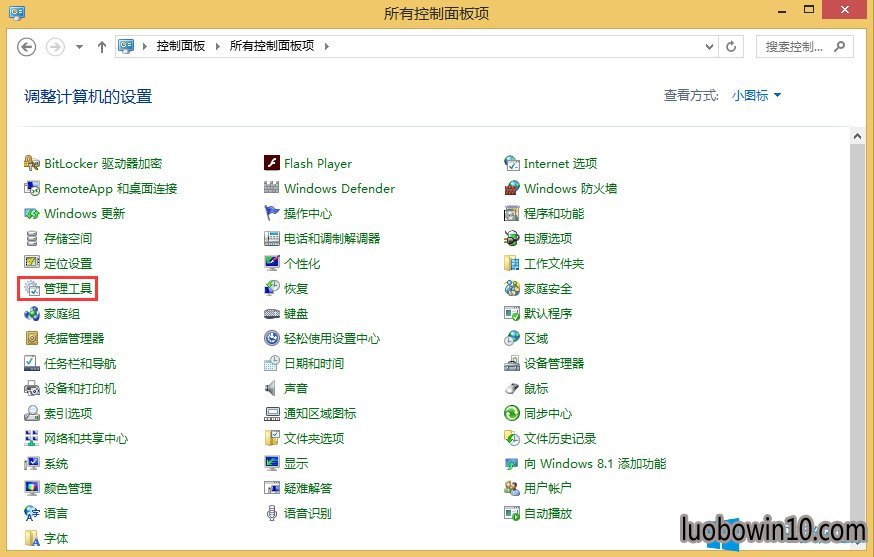The height and width of the screenshot is (557, 874).
Task: Open the 语音识别 microphone icon
Action: [x=271, y=514]
